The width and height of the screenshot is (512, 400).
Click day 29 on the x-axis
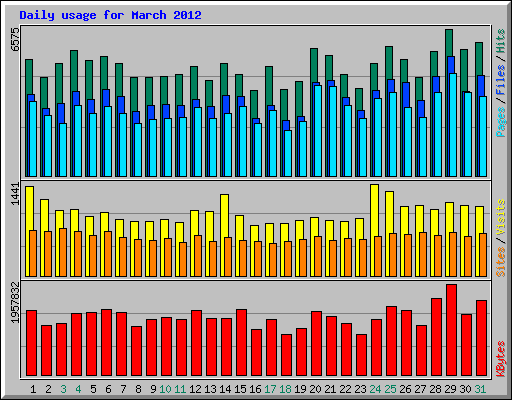coord(450,389)
